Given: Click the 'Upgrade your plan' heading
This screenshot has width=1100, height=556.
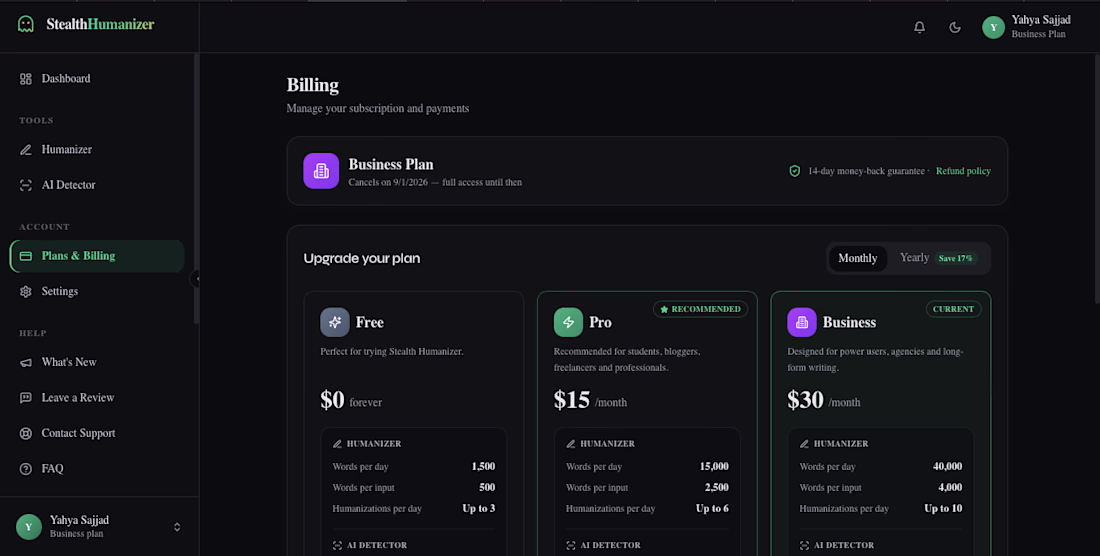Looking at the screenshot, I should pos(362,259).
